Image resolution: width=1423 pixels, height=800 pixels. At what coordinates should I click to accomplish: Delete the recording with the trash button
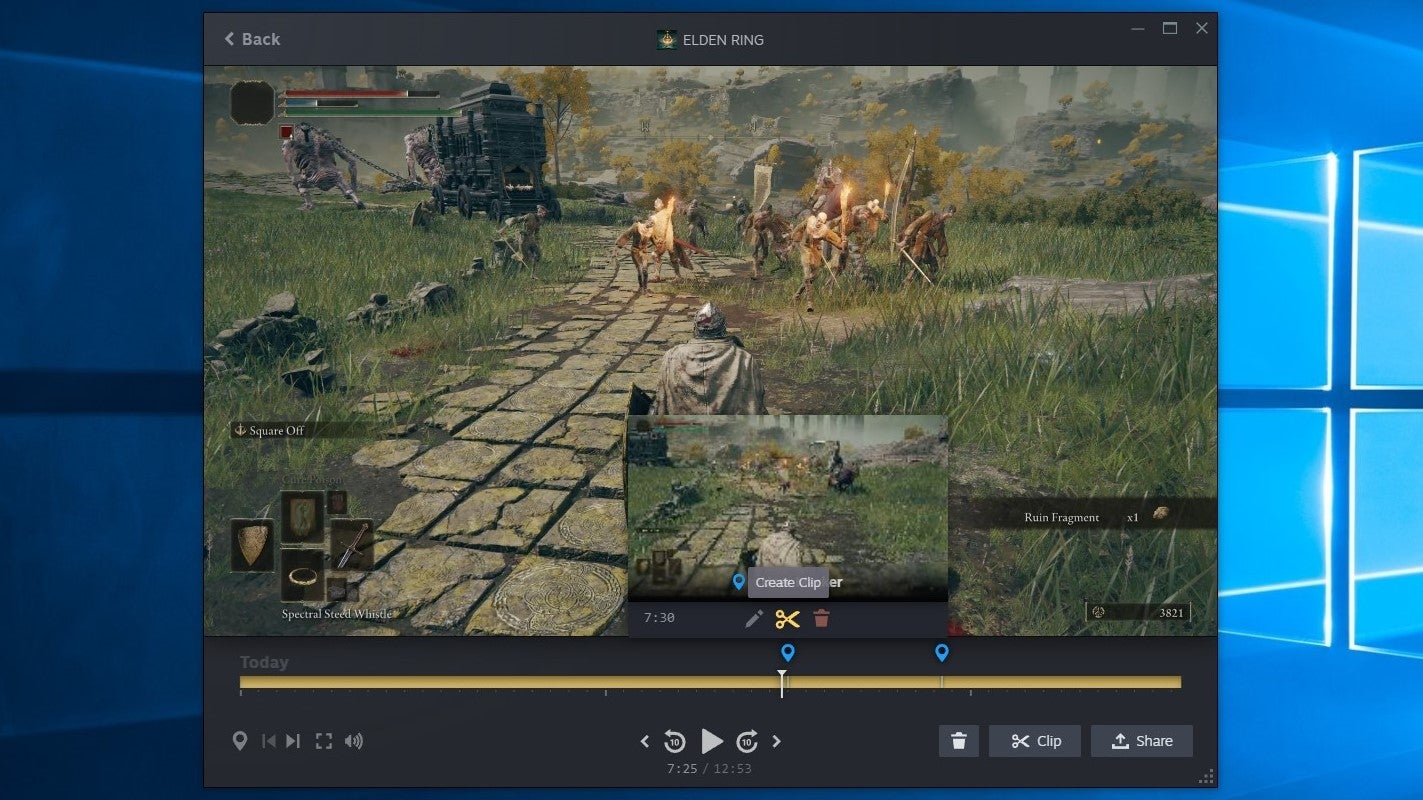click(x=958, y=741)
